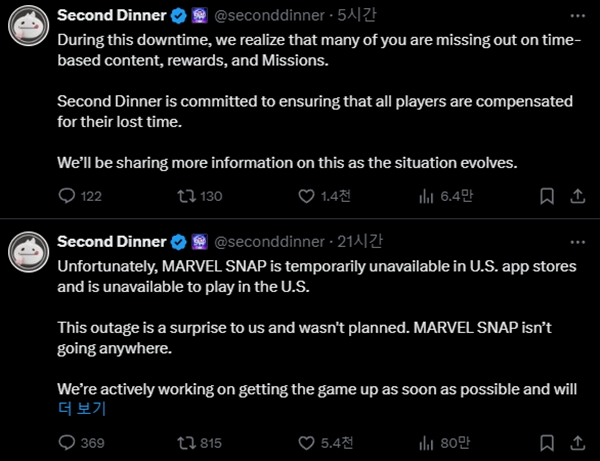Image resolution: width=600 pixels, height=461 pixels.
Task: Retweet the downtime compensation tweet
Action: click(x=183, y=196)
